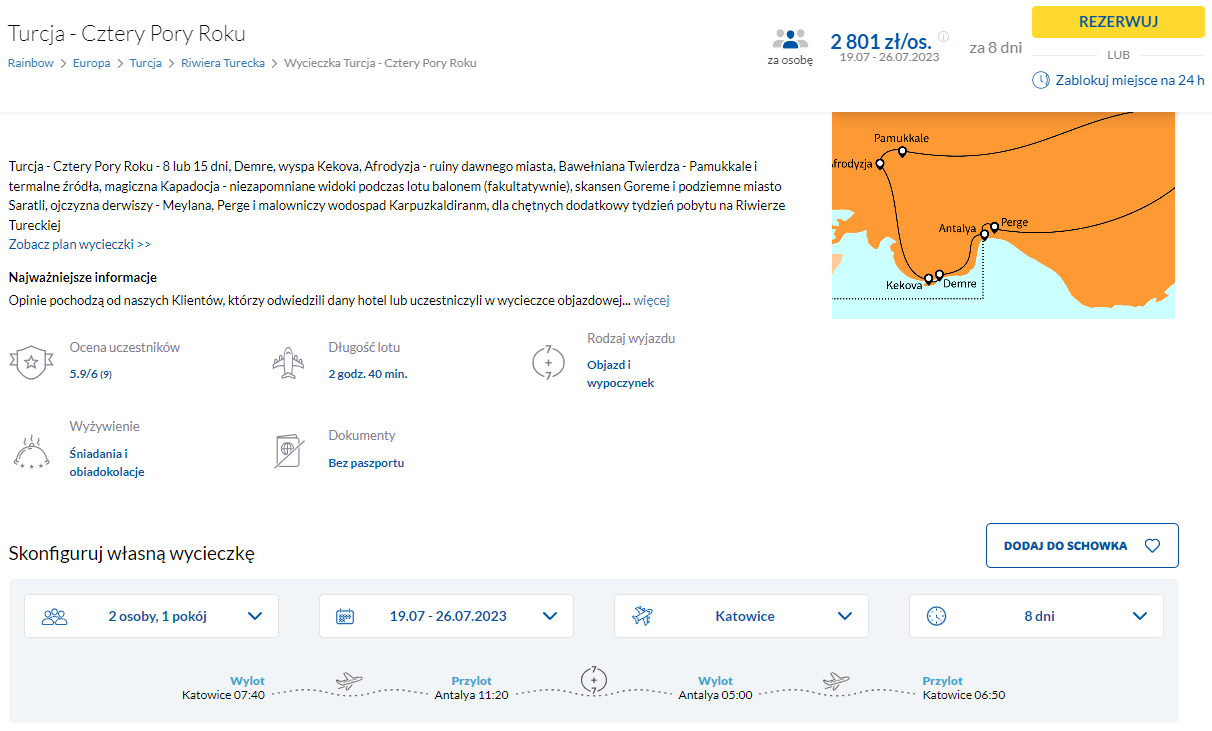
Task: Go to Rainbow breadcrumb home link
Action: point(31,63)
